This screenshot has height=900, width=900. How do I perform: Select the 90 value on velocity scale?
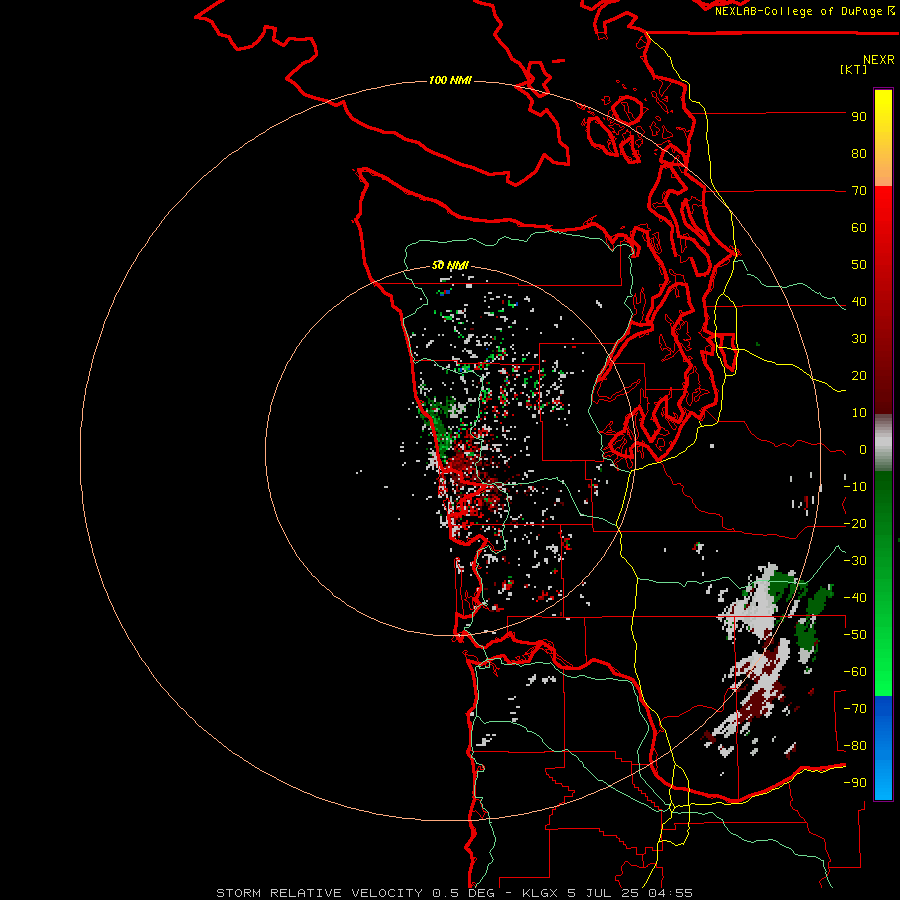click(859, 117)
